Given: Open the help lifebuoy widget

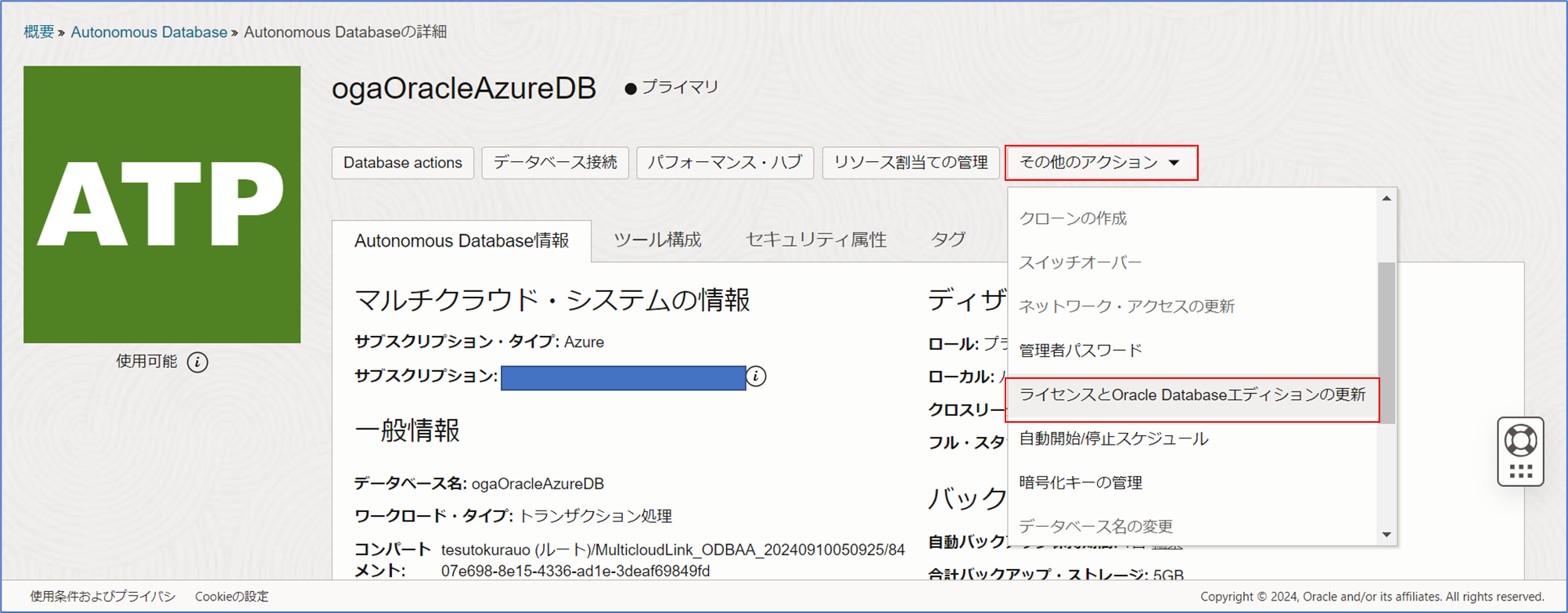Looking at the screenshot, I should [x=1520, y=452].
